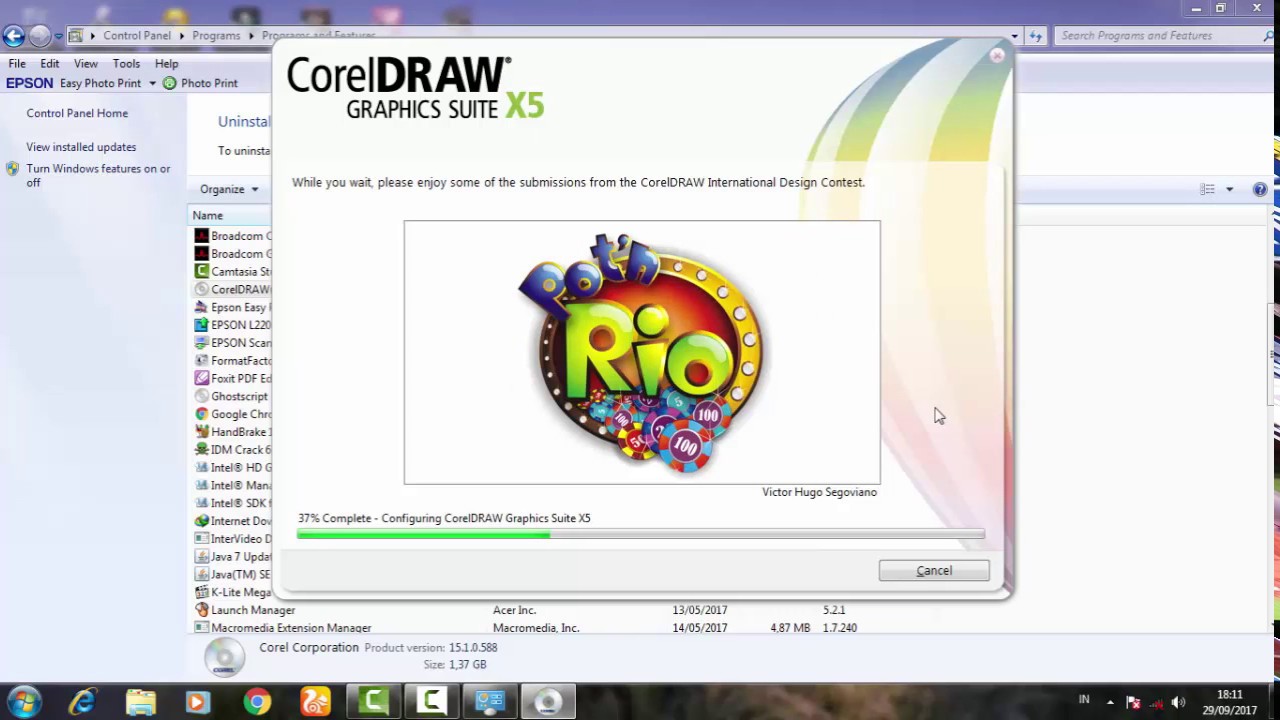The height and width of the screenshot is (720, 1280).
Task: Click the forward navigation arrow
Action: coord(39,36)
